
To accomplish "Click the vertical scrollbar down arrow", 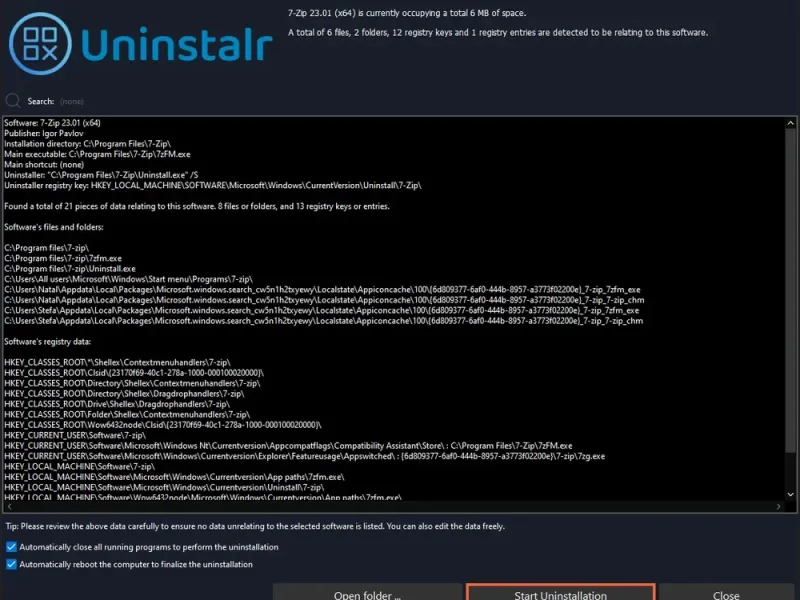I will (x=790, y=494).
